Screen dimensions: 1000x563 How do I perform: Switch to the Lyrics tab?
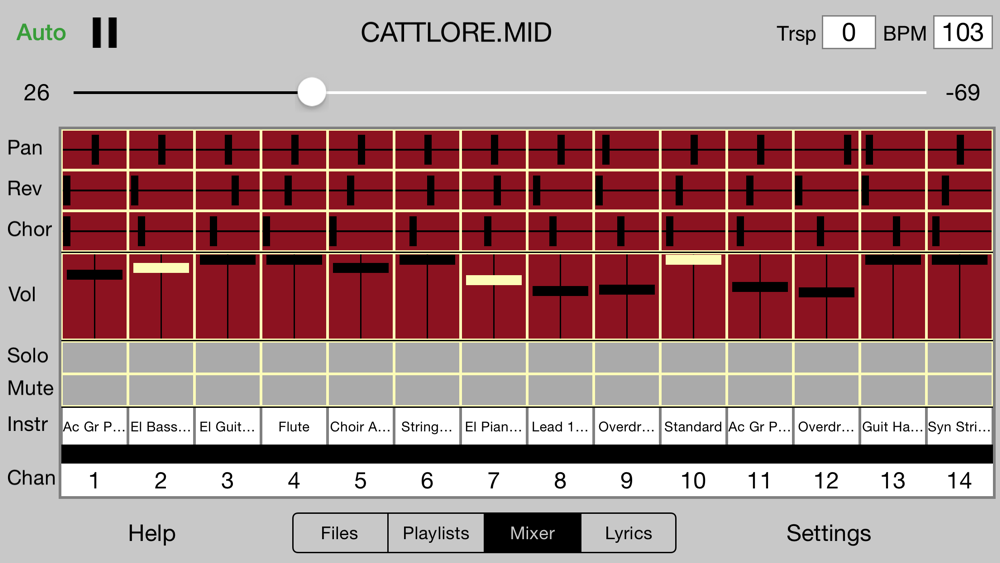(x=629, y=533)
